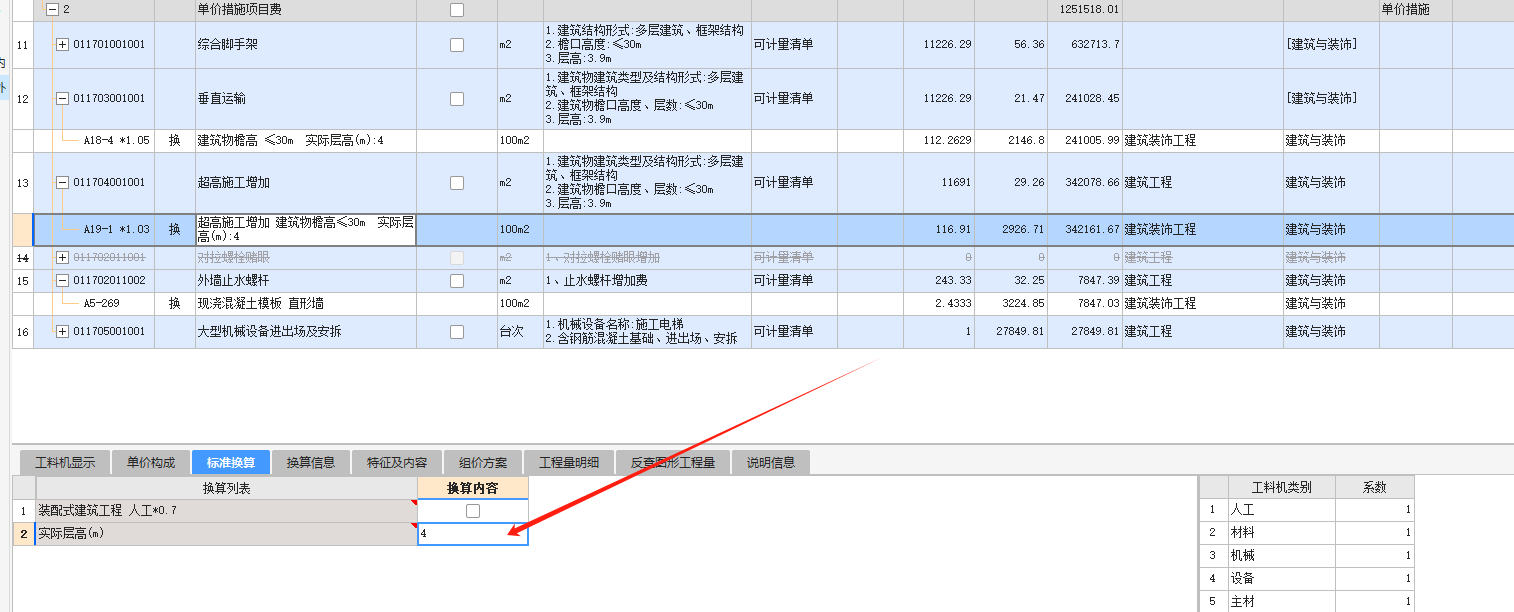Select the 标准换算 tab
This screenshot has width=1514, height=612.
pyautogui.click(x=231, y=462)
